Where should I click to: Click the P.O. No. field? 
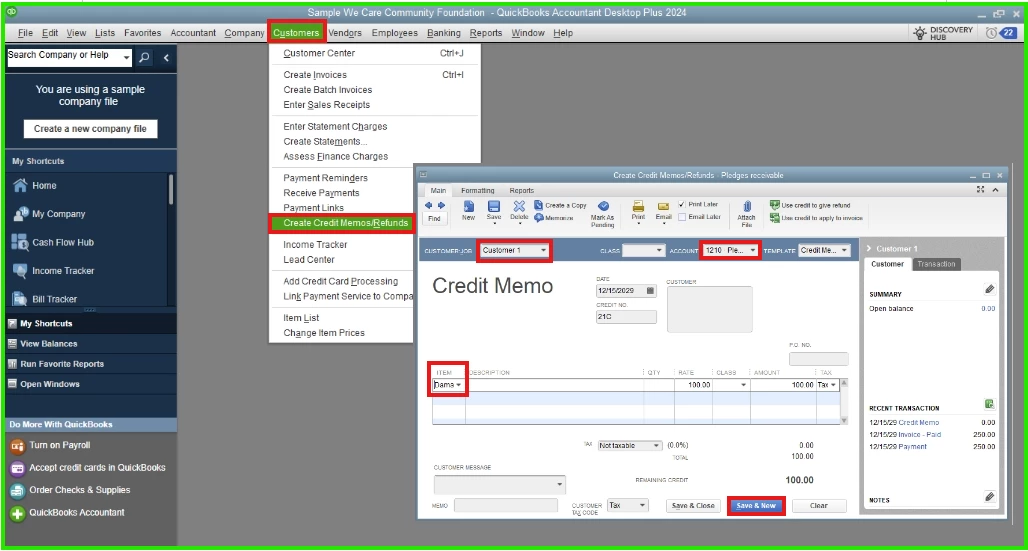[818, 359]
